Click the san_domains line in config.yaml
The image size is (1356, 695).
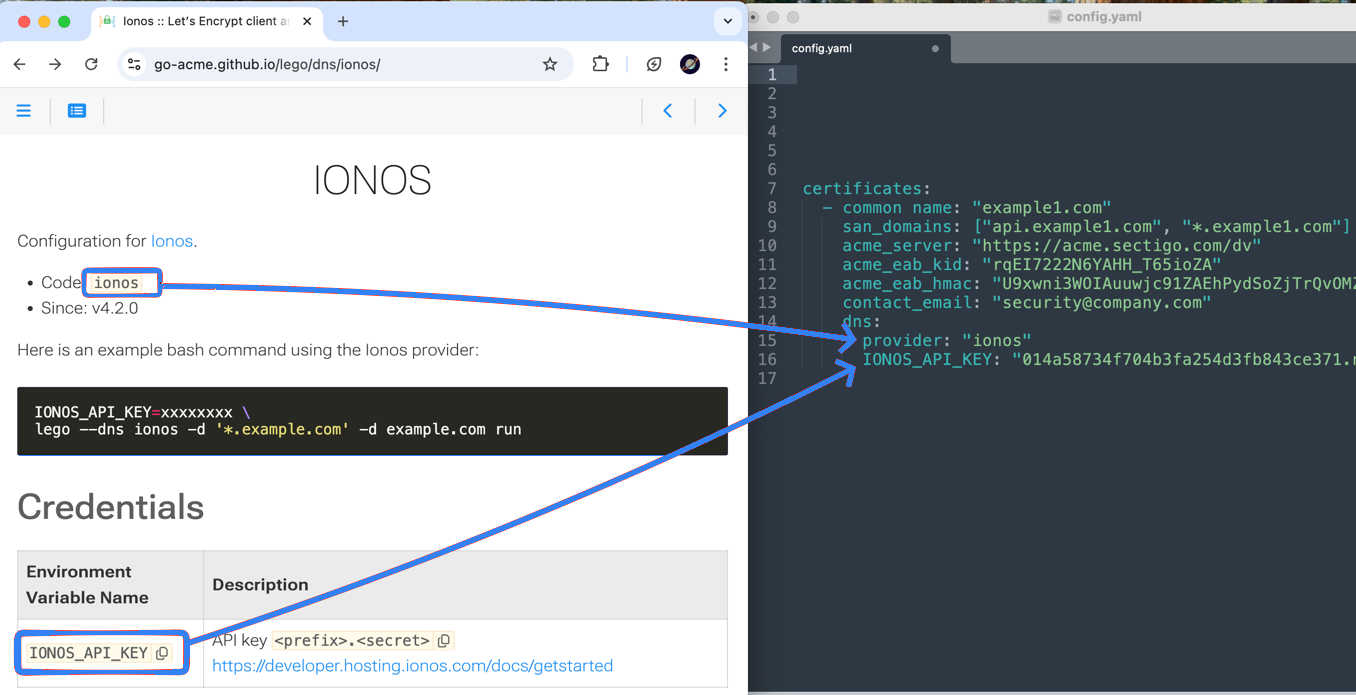click(1096, 227)
